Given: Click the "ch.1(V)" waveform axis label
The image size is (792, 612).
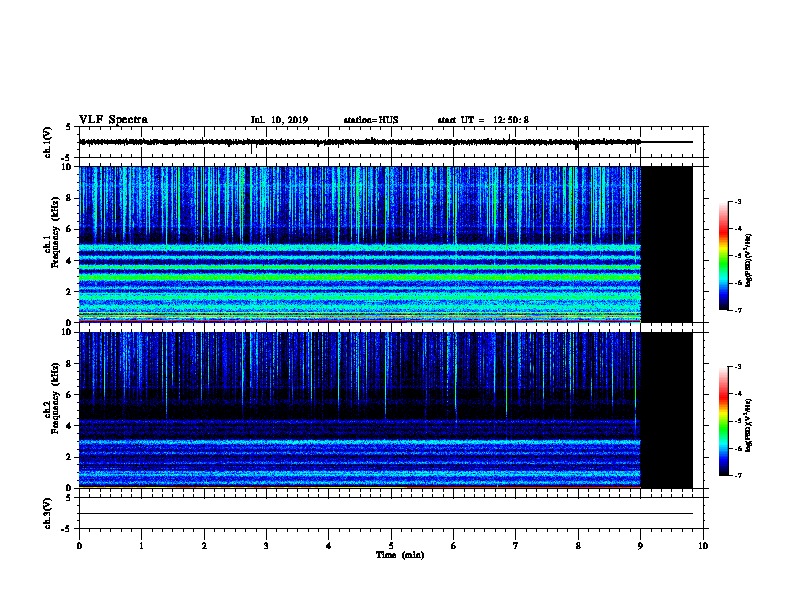Looking at the screenshot, I should coord(47,142).
